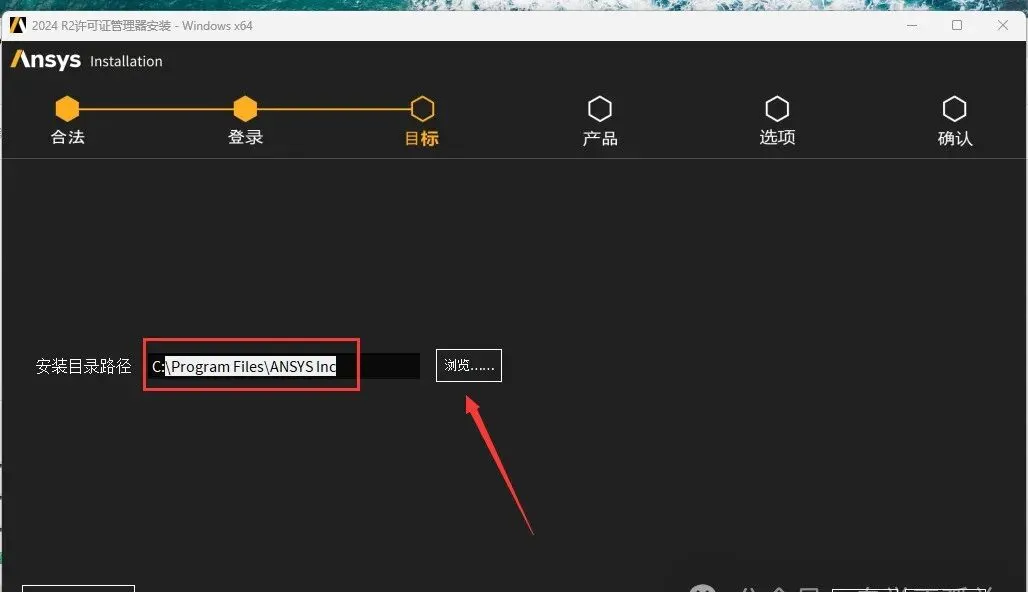Click the 目标 step label
Image resolution: width=1028 pixels, height=592 pixels.
[x=422, y=138]
